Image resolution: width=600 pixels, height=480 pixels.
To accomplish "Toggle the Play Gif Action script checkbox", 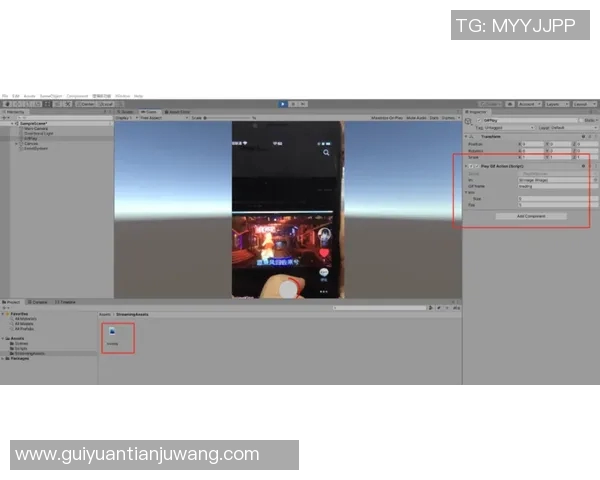I will tap(477, 165).
